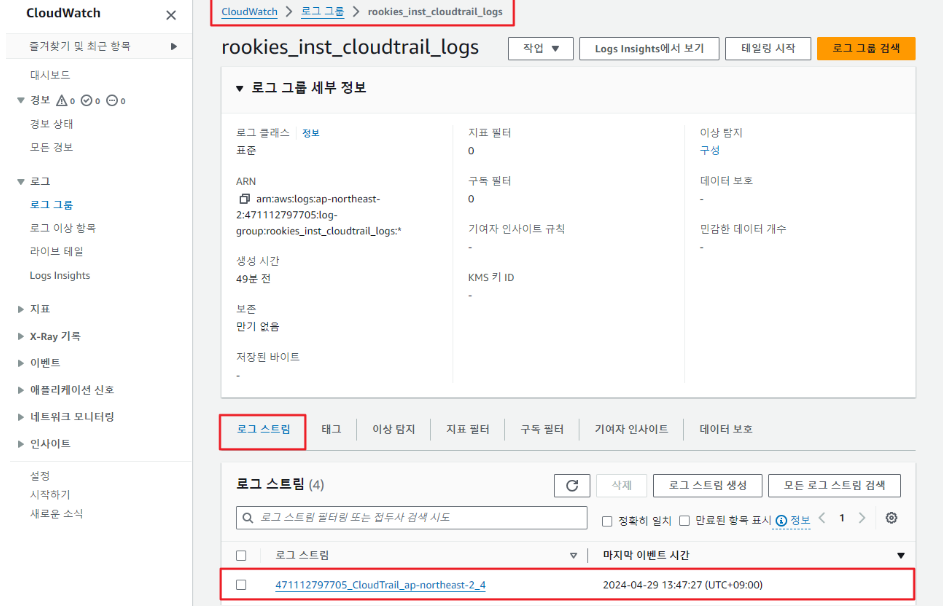The width and height of the screenshot is (943, 606).
Task: Switch to the 구독 필터 tab
Action: [542, 429]
